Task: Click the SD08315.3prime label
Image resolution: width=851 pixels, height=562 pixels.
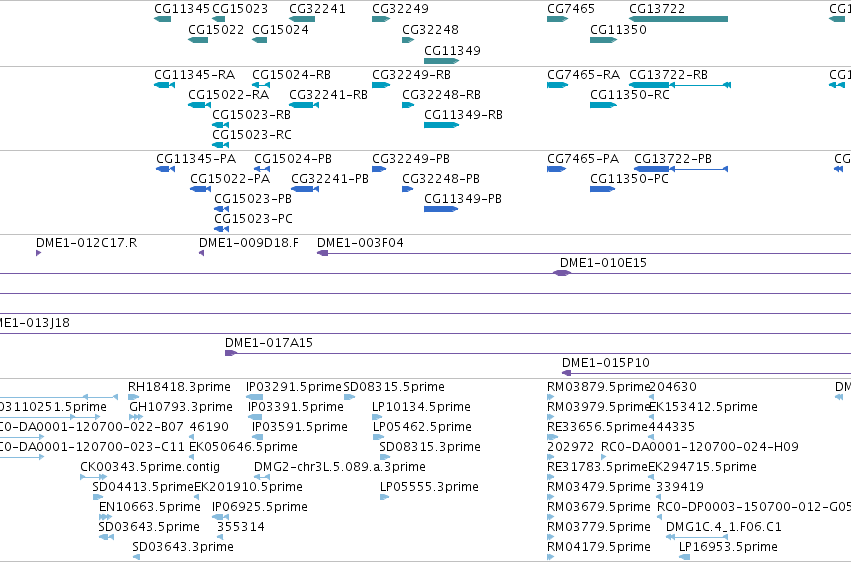Action: tap(430, 446)
